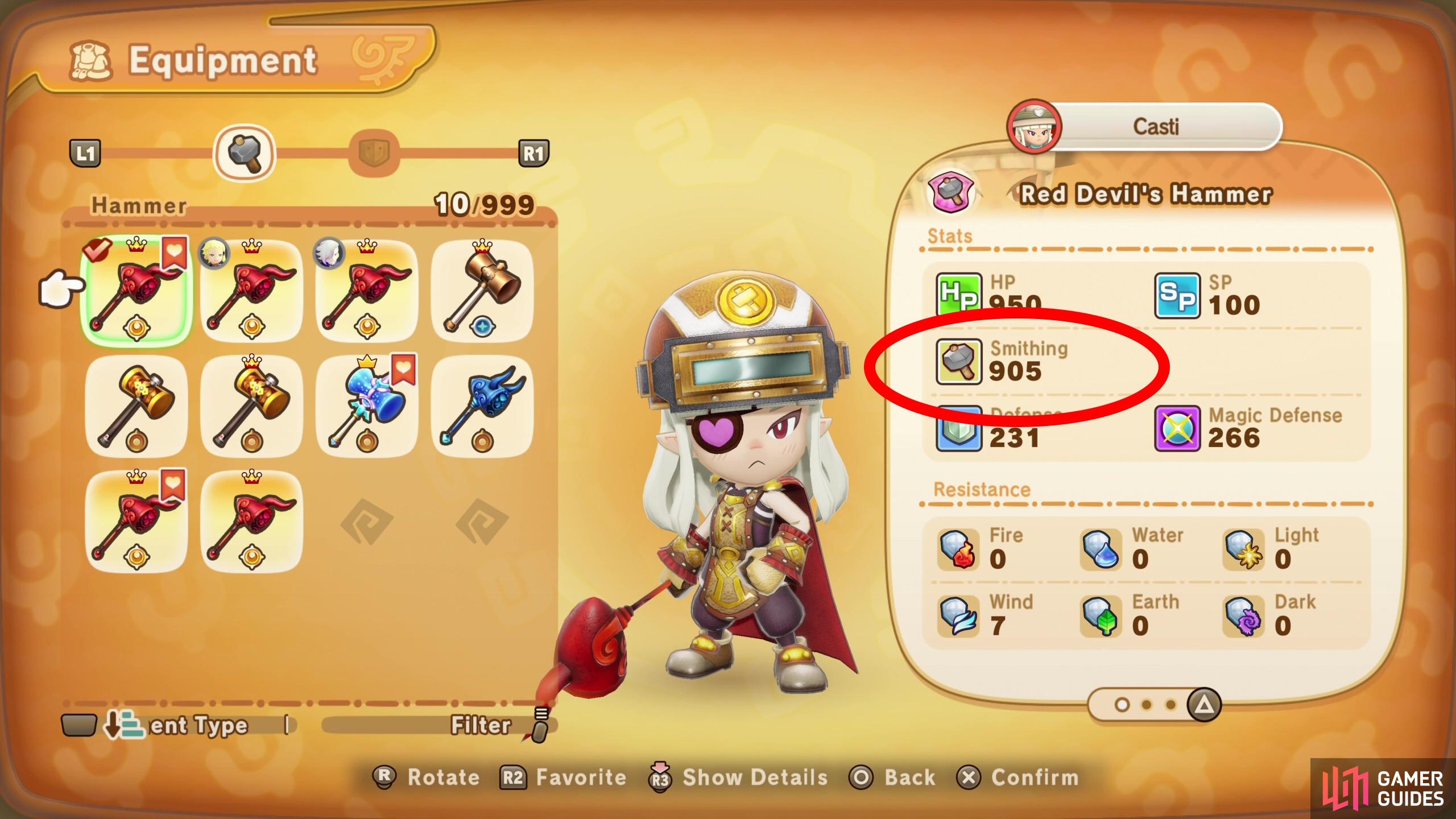Image resolution: width=1456 pixels, height=819 pixels.
Task: Cycle the stats page with the triangle button
Action: click(1203, 705)
